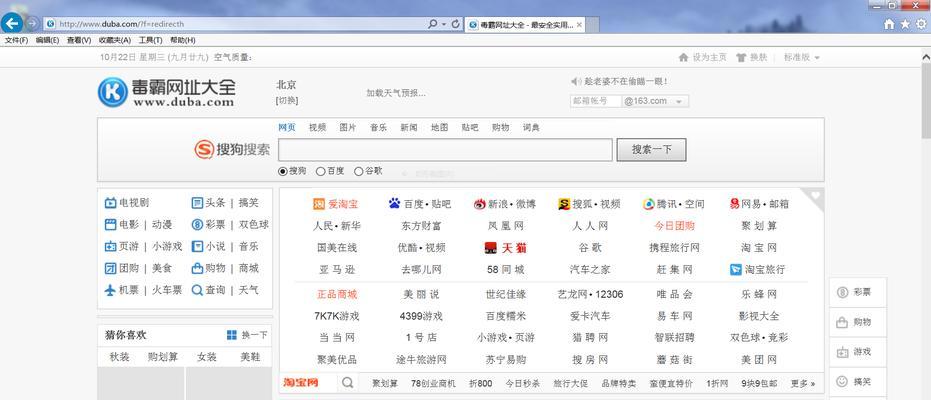Open the 帮助(H) menu
The height and width of the screenshot is (400, 931).
(x=182, y=40)
